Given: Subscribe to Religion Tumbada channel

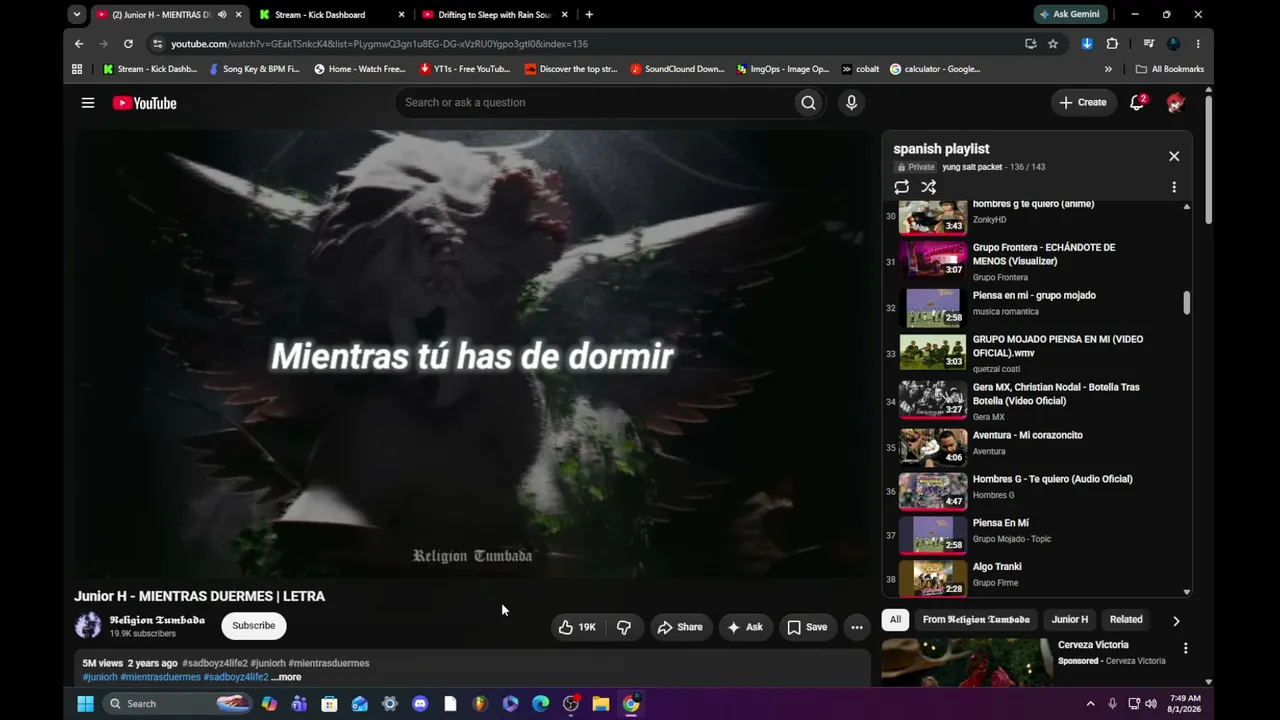Looking at the screenshot, I should 254,626.
